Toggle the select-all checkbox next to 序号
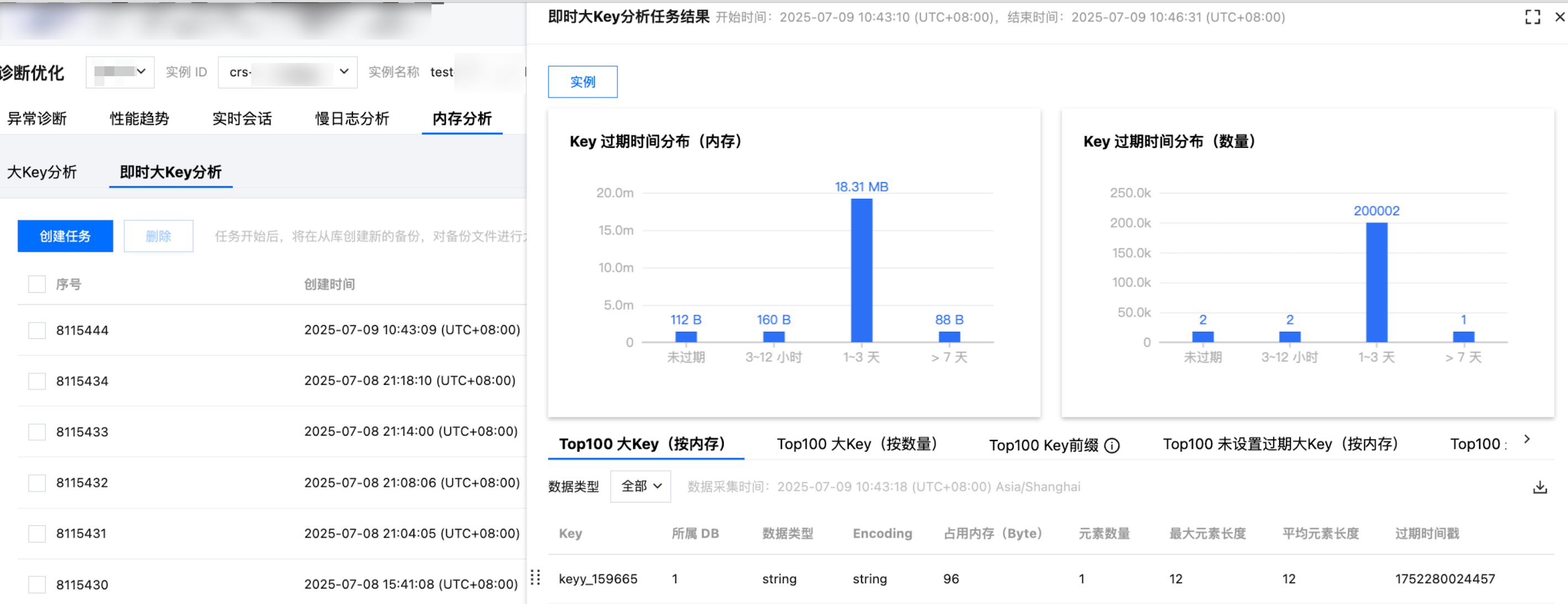Screen dimensions: 1568x604 coord(37,284)
